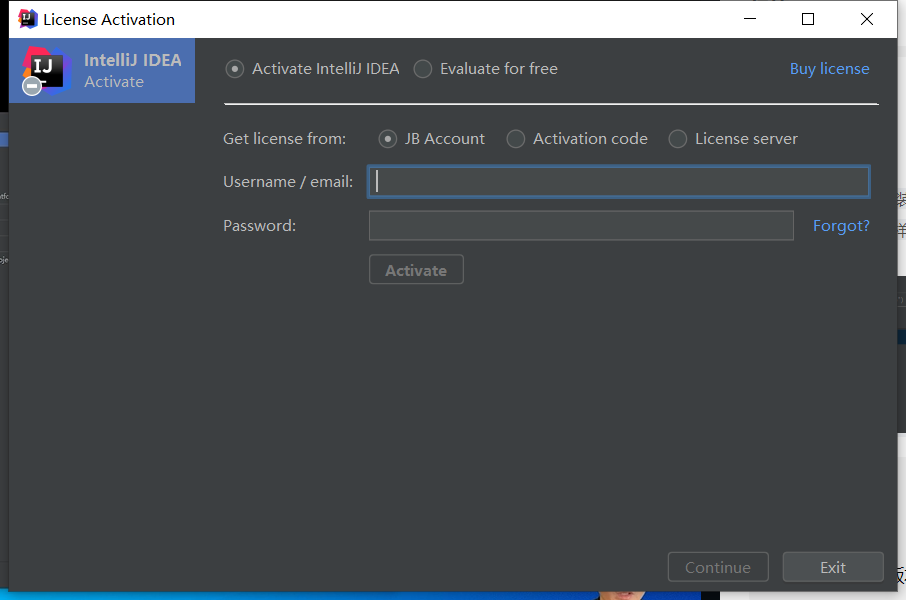Screen dimensions: 906x600
Task: Click the Continue button
Action: click(x=718, y=567)
